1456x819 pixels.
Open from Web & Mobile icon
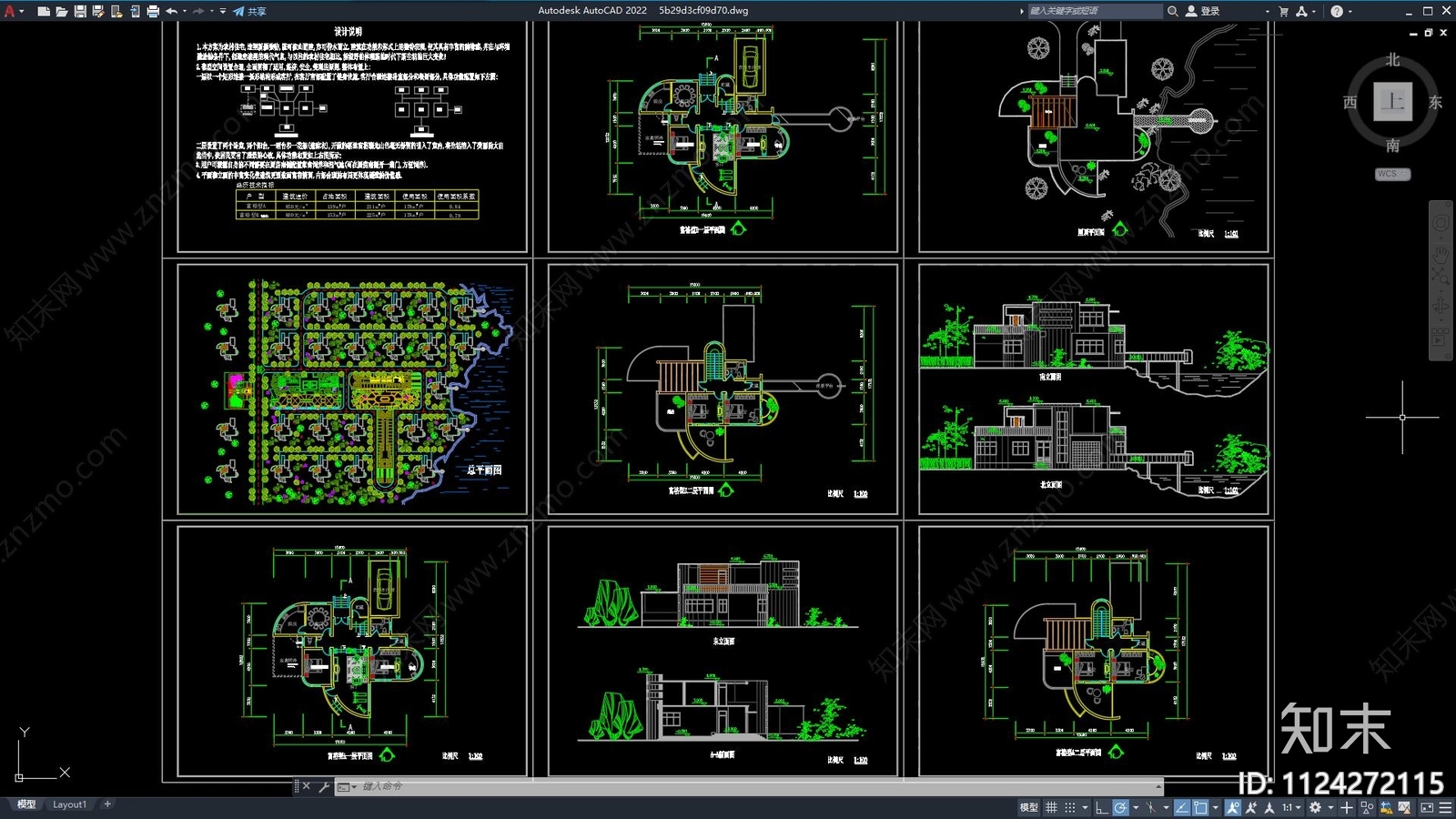click(116, 11)
